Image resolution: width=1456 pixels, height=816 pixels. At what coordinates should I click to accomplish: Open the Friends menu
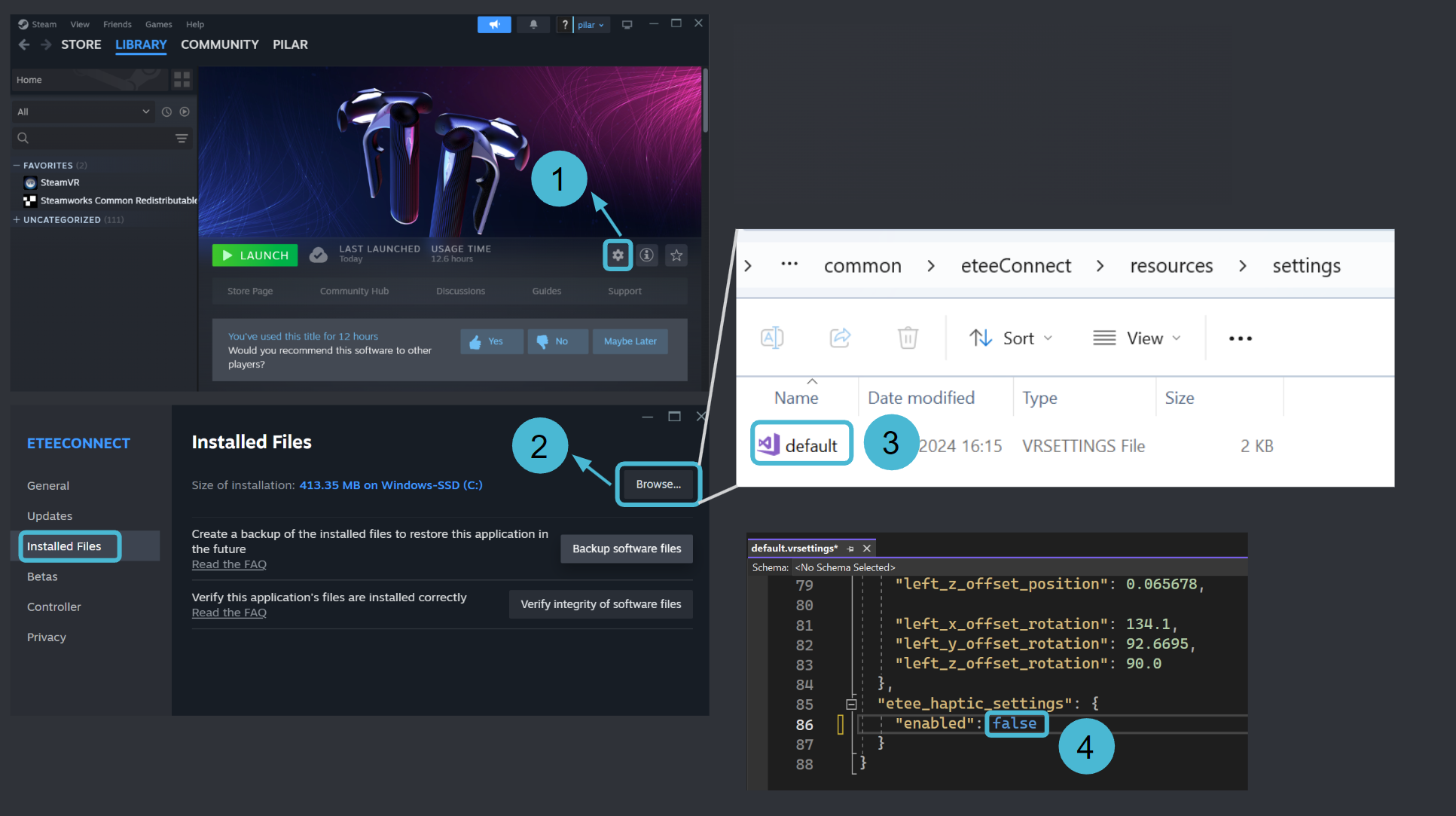[x=118, y=24]
